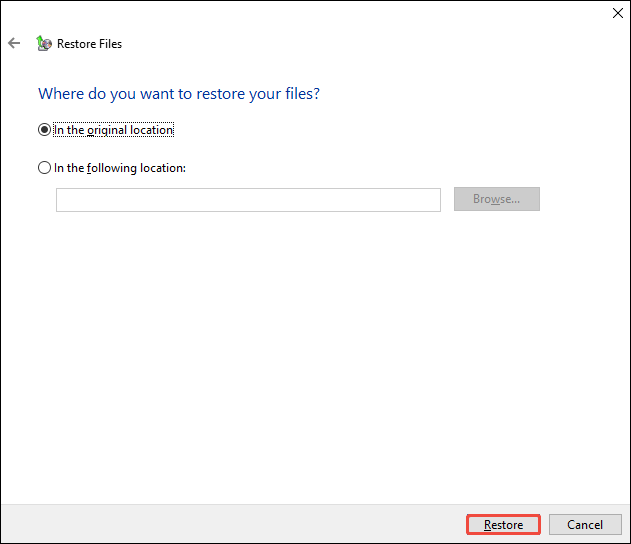Select the "In the original location" radio button

coord(44,130)
